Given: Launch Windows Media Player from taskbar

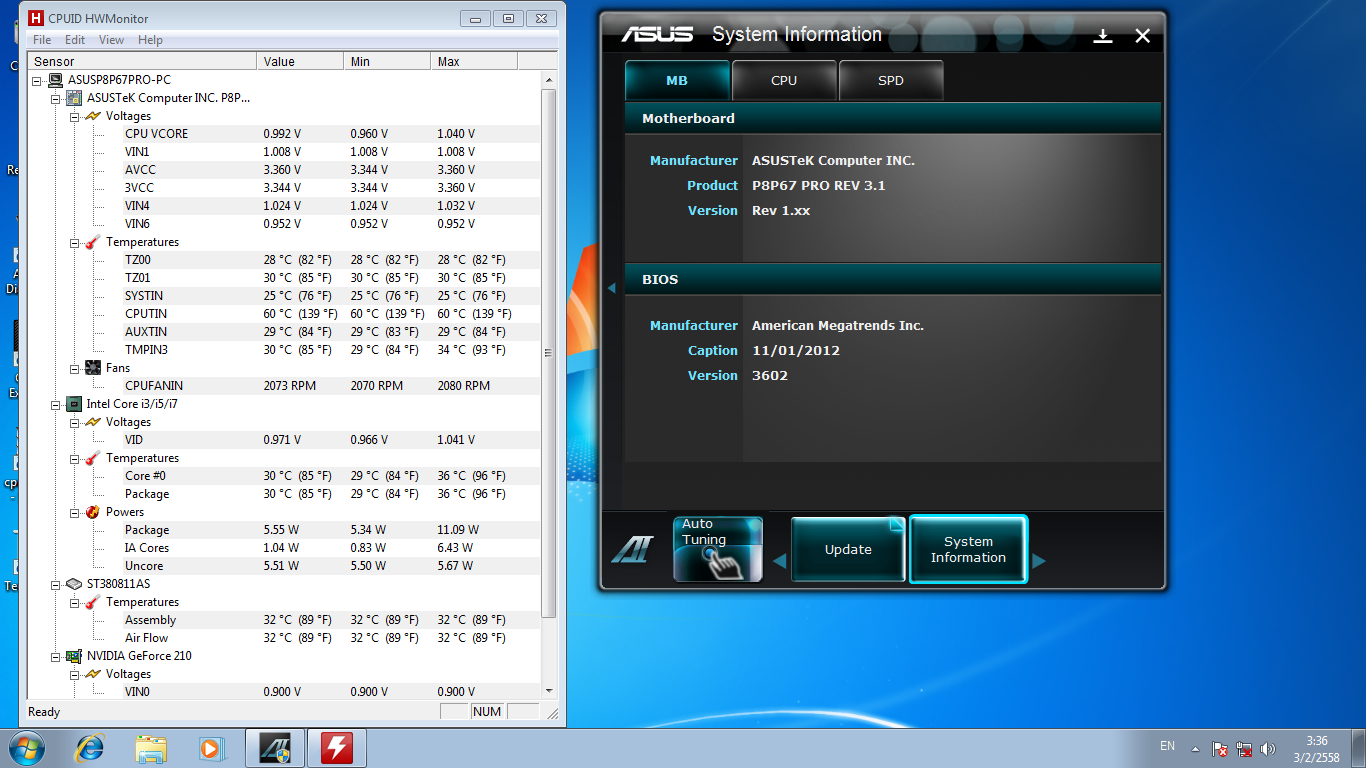Looking at the screenshot, I should tap(210, 747).
